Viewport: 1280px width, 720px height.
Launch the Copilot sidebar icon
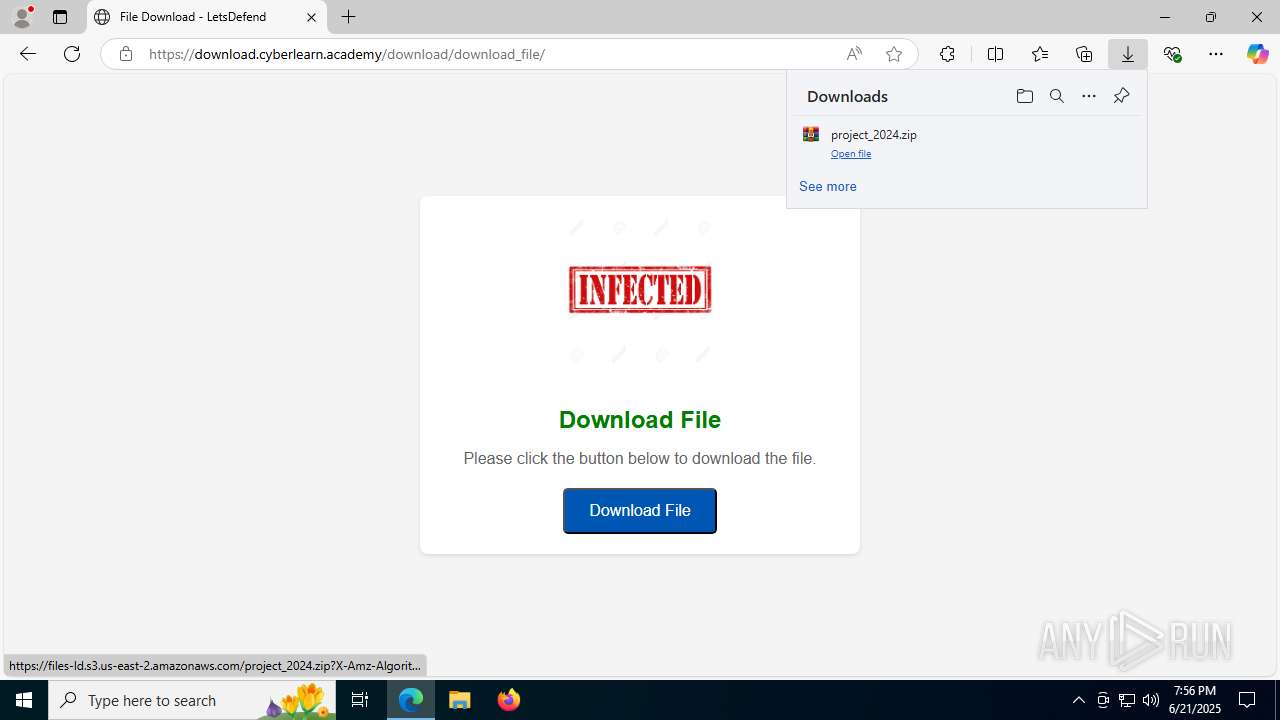[x=1257, y=54]
